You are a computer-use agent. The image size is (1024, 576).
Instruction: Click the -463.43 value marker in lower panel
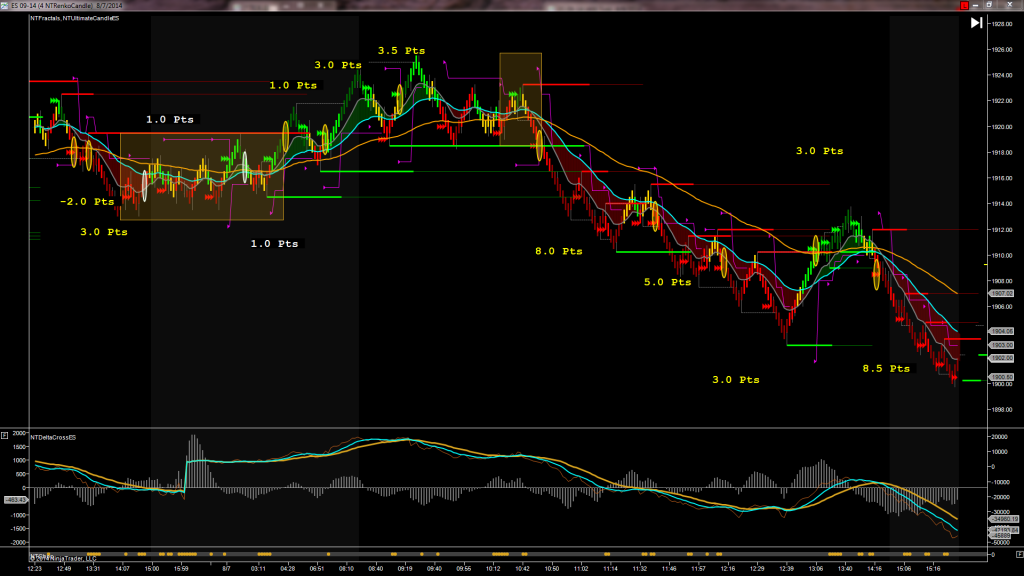(14, 499)
